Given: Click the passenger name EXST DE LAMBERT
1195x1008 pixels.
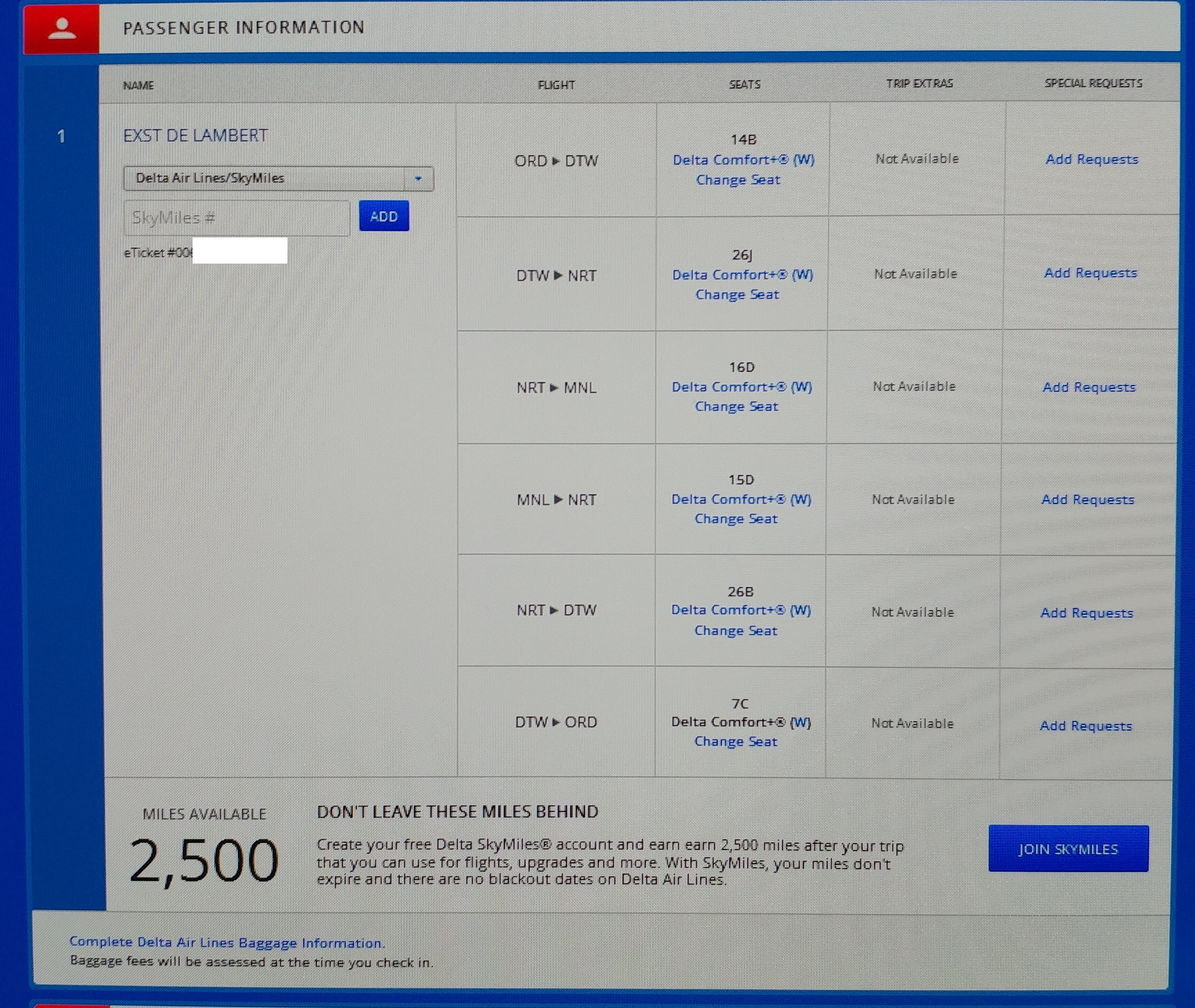Looking at the screenshot, I should [x=195, y=135].
